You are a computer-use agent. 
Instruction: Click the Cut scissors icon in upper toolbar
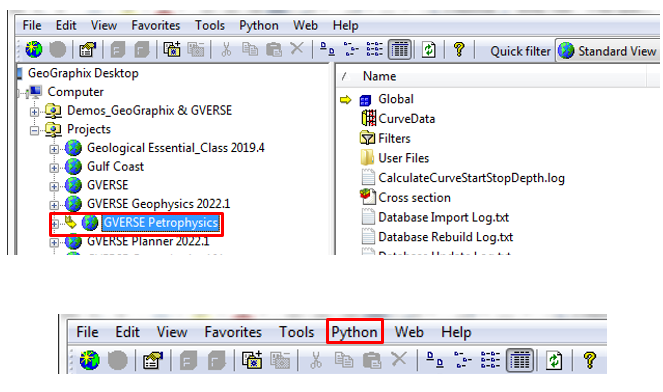[227, 49]
